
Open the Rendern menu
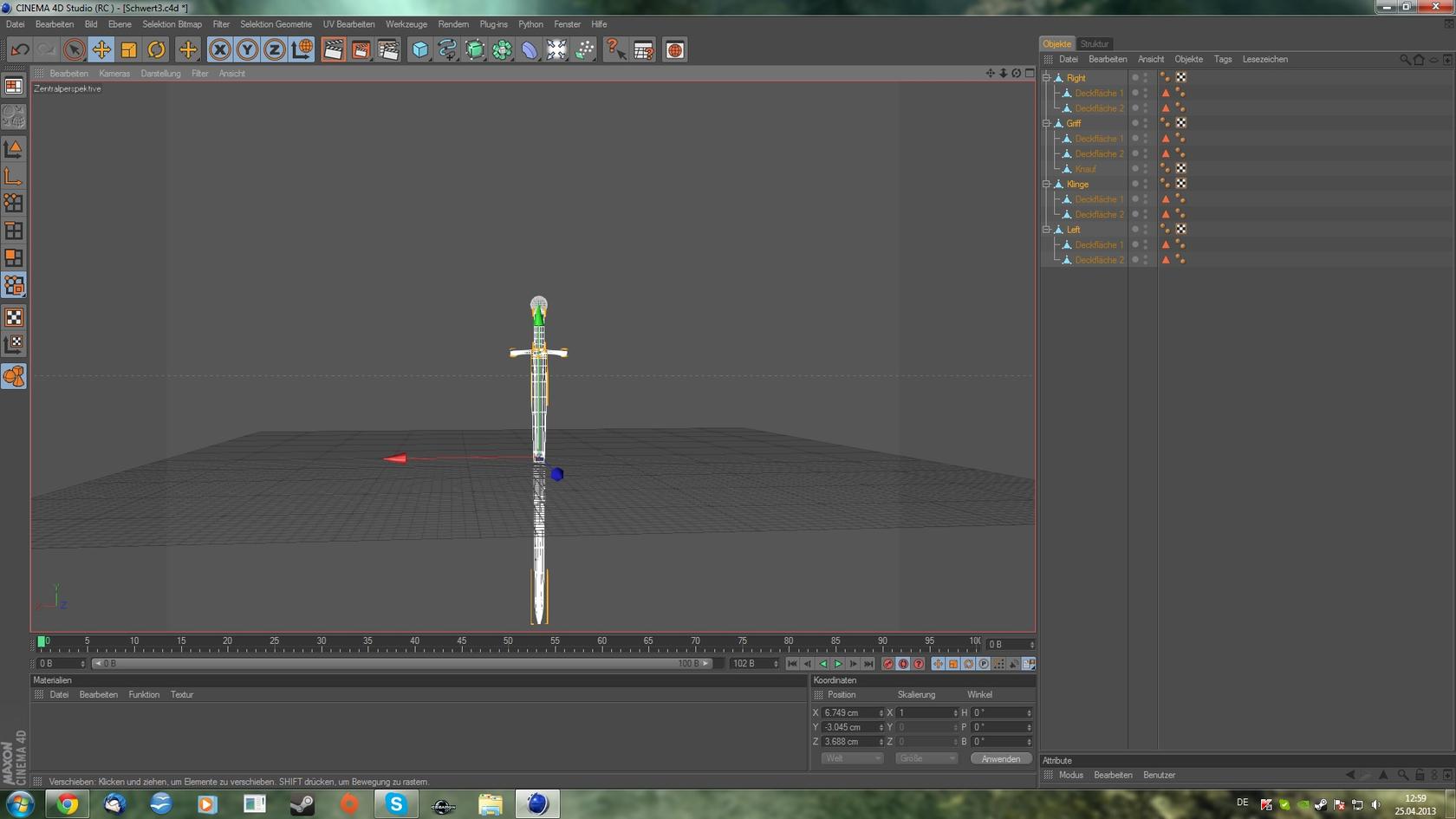tap(452, 24)
